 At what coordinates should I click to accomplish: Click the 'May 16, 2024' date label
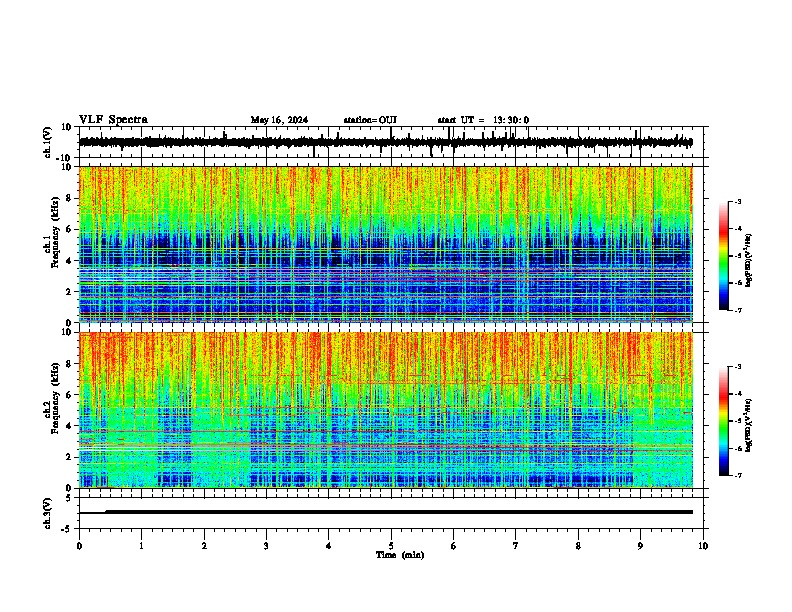pos(279,120)
